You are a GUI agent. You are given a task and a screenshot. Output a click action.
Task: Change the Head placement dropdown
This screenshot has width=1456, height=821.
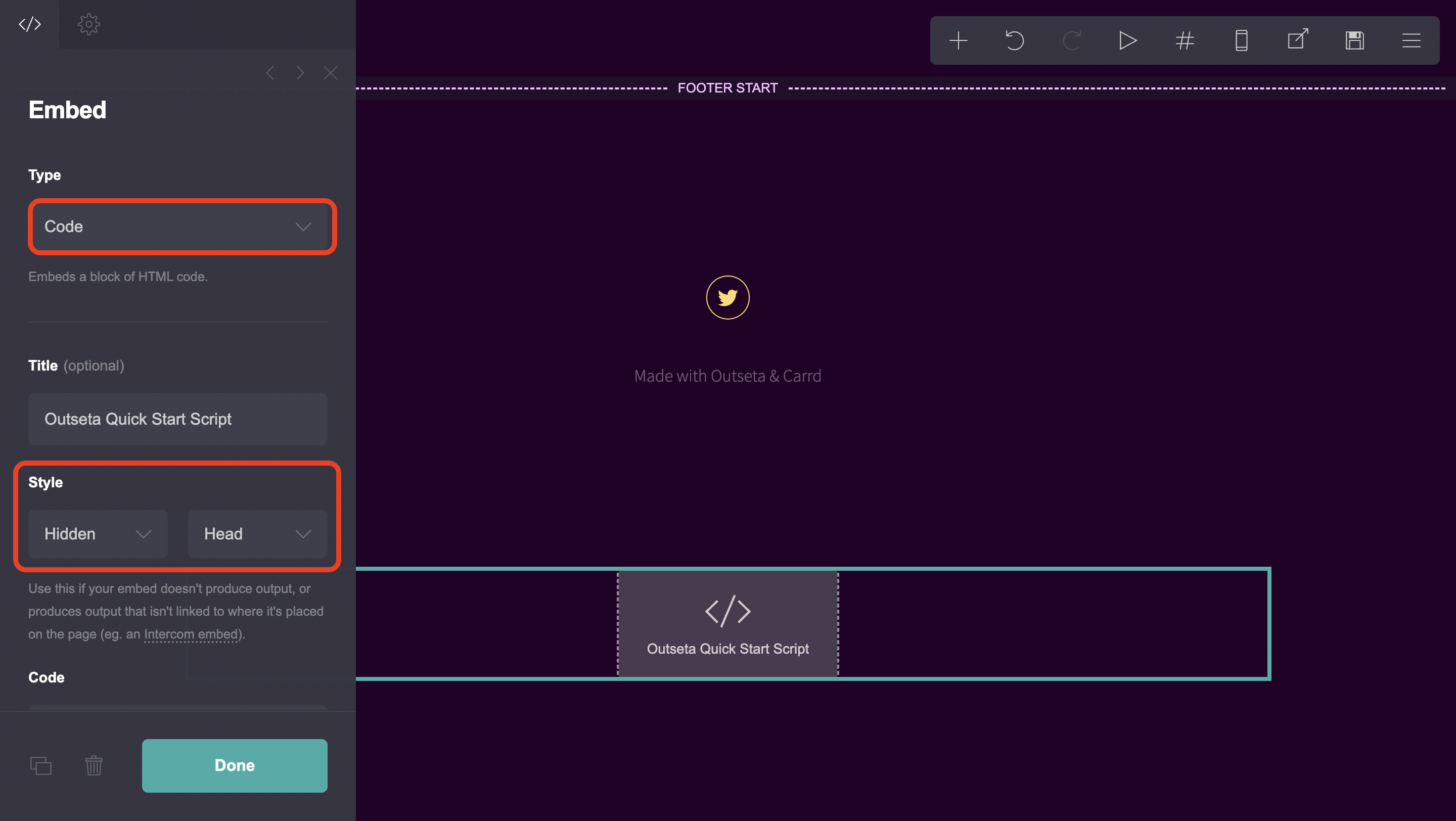pyautogui.click(x=257, y=533)
